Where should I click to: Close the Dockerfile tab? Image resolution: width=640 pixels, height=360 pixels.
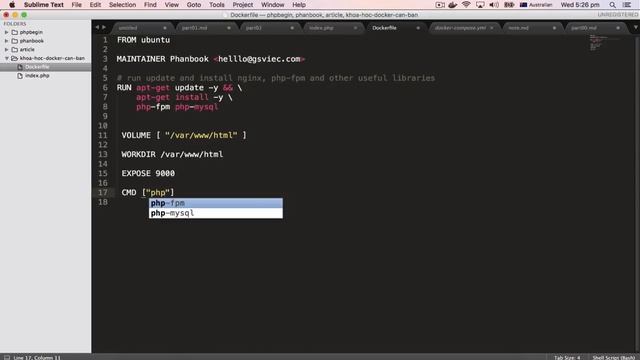point(418,28)
